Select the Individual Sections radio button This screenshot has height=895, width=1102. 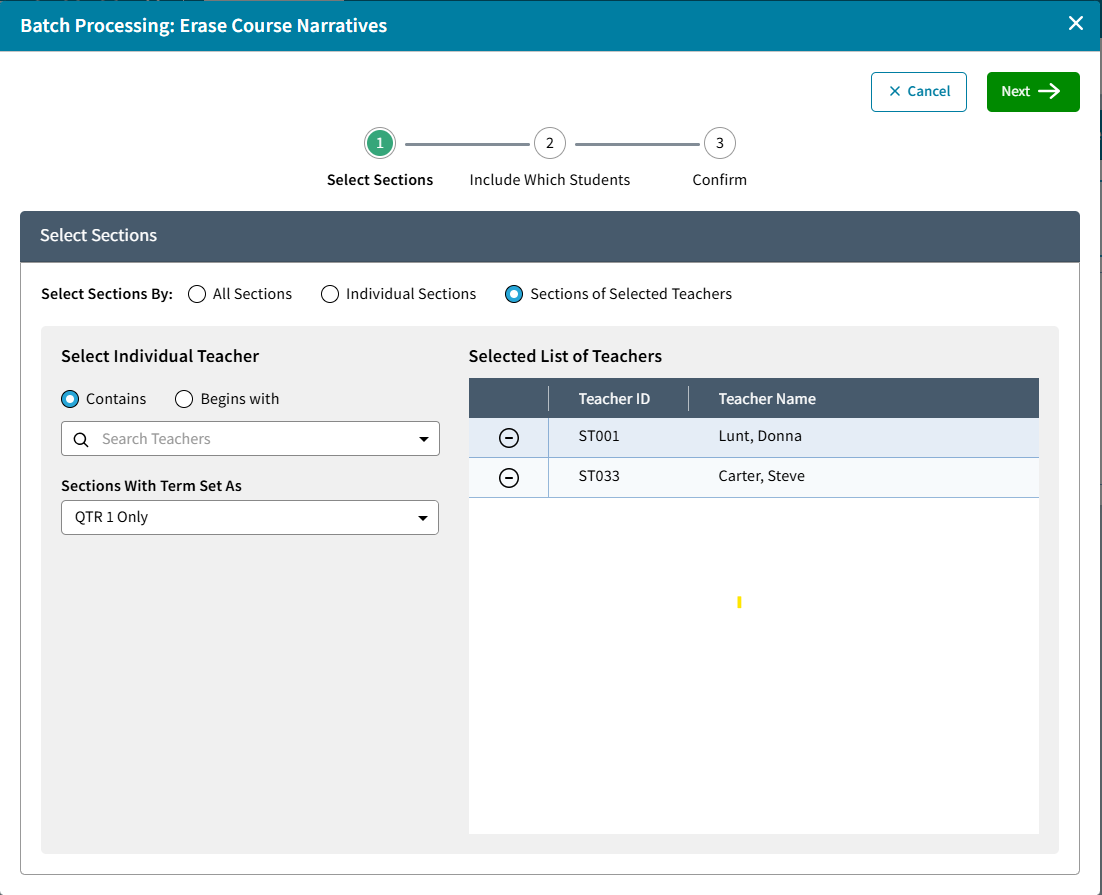pyautogui.click(x=330, y=294)
